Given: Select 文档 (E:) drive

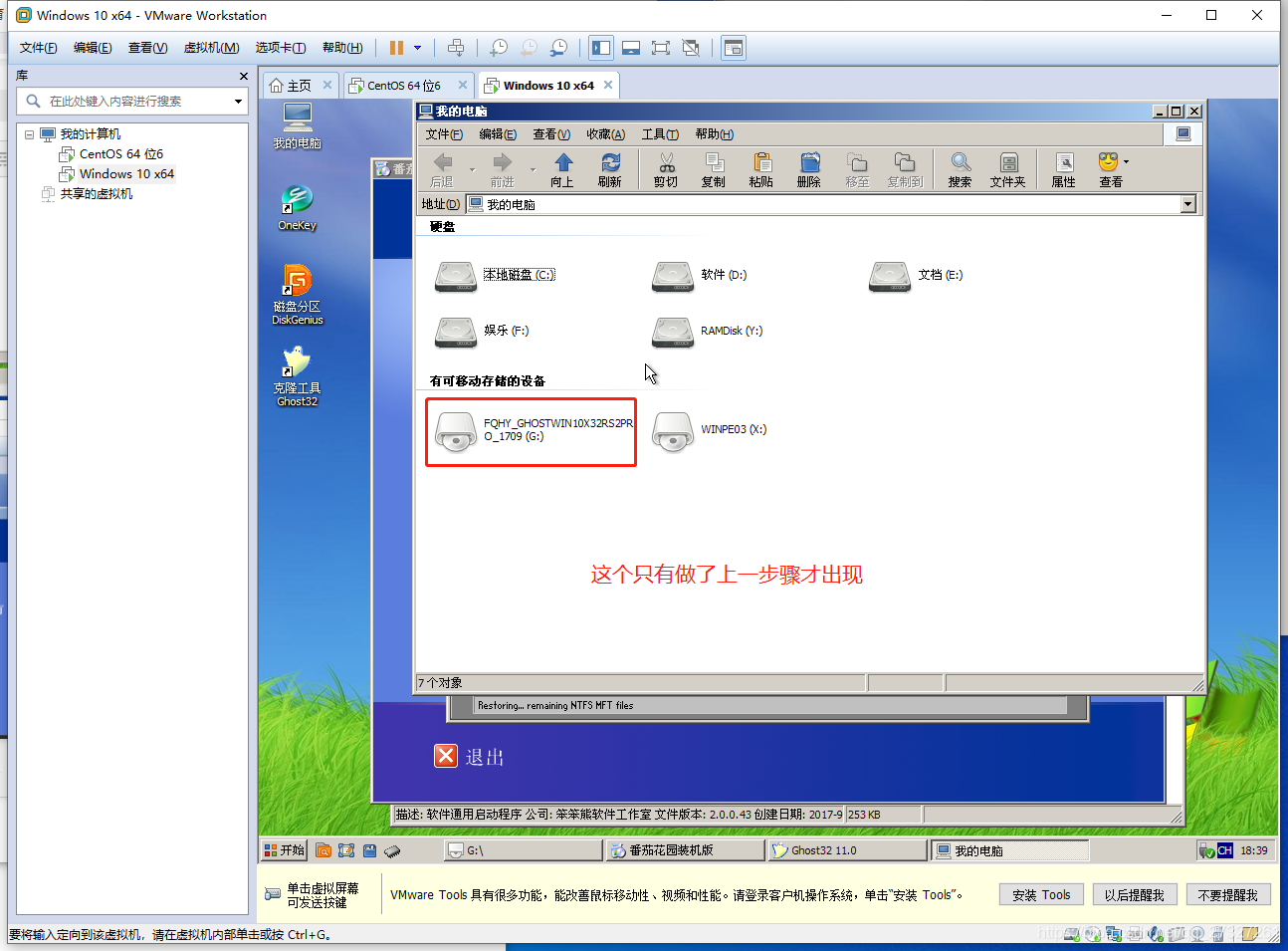Looking at the screenshot, I should point(916,276).
